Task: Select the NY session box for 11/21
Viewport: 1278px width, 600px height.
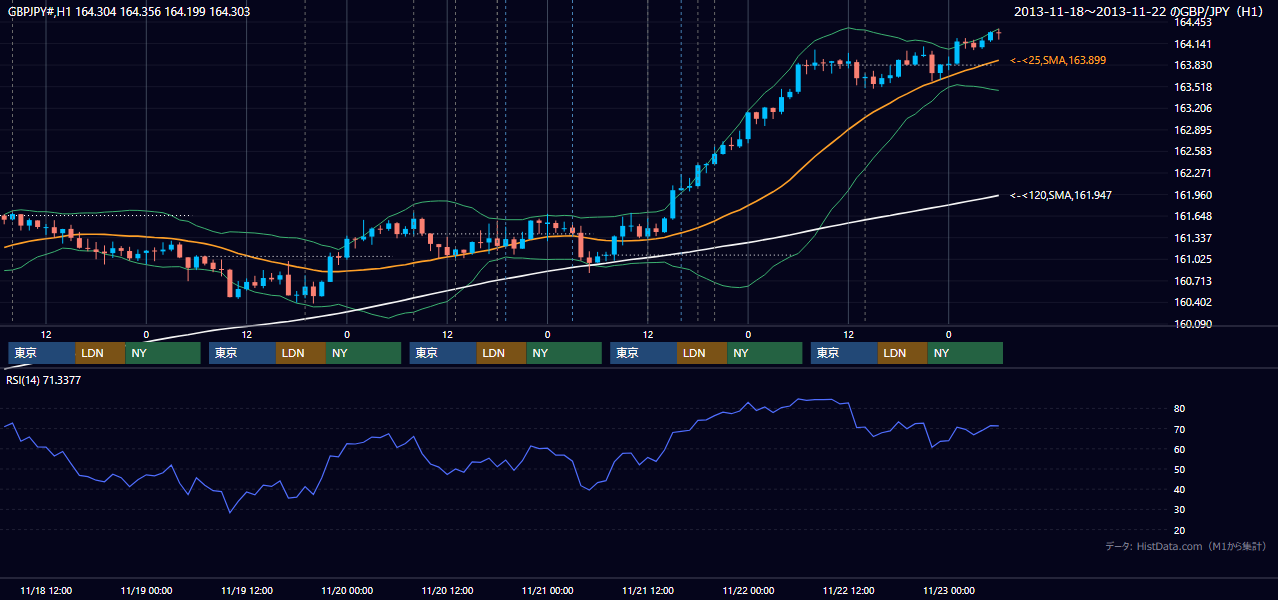Action: [765, 353]
